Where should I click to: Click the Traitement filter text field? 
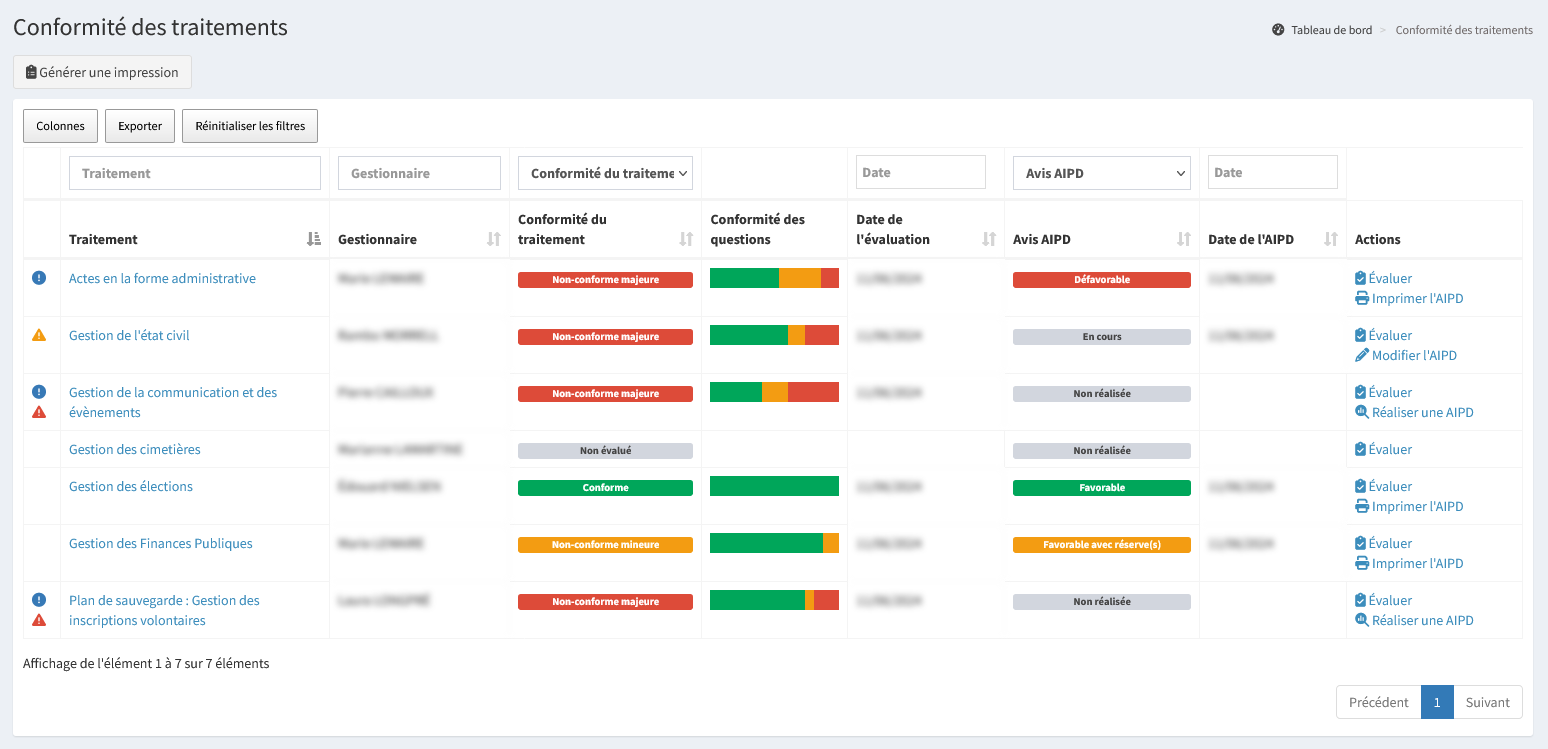coord(195,173)
